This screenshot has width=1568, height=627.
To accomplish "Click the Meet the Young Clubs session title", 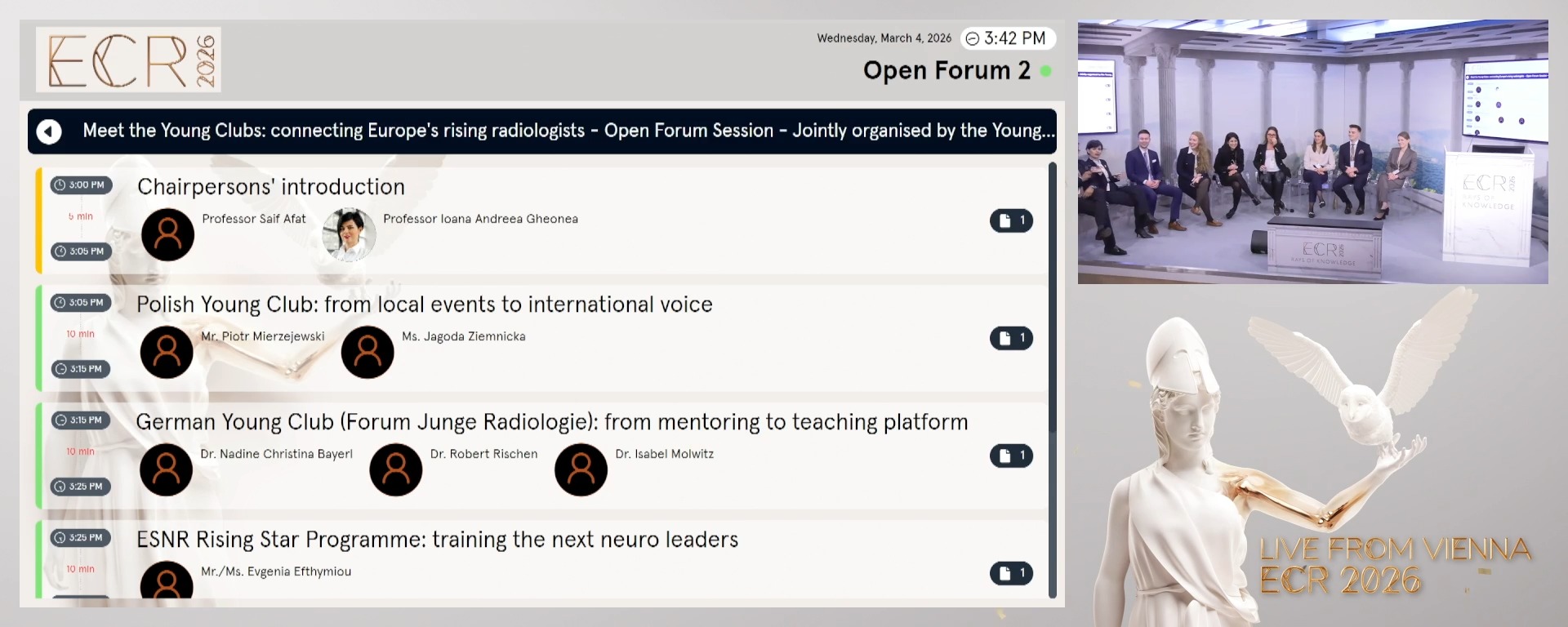I will pos(568,131).
